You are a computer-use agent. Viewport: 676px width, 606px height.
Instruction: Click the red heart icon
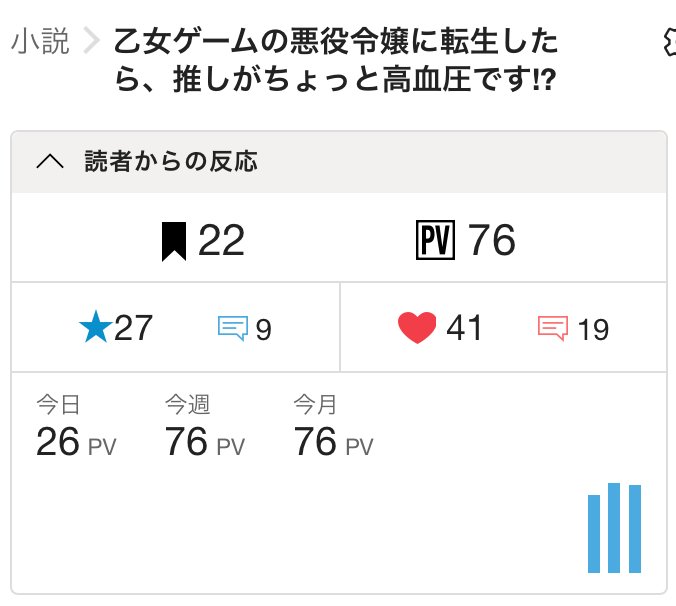[x=417, y=328]
